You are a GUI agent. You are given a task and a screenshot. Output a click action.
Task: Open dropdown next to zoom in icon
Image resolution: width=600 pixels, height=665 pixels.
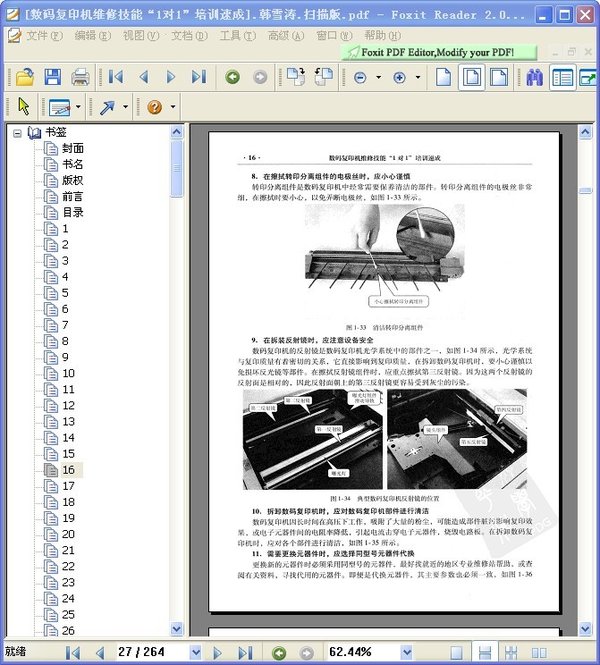point(418,77)
